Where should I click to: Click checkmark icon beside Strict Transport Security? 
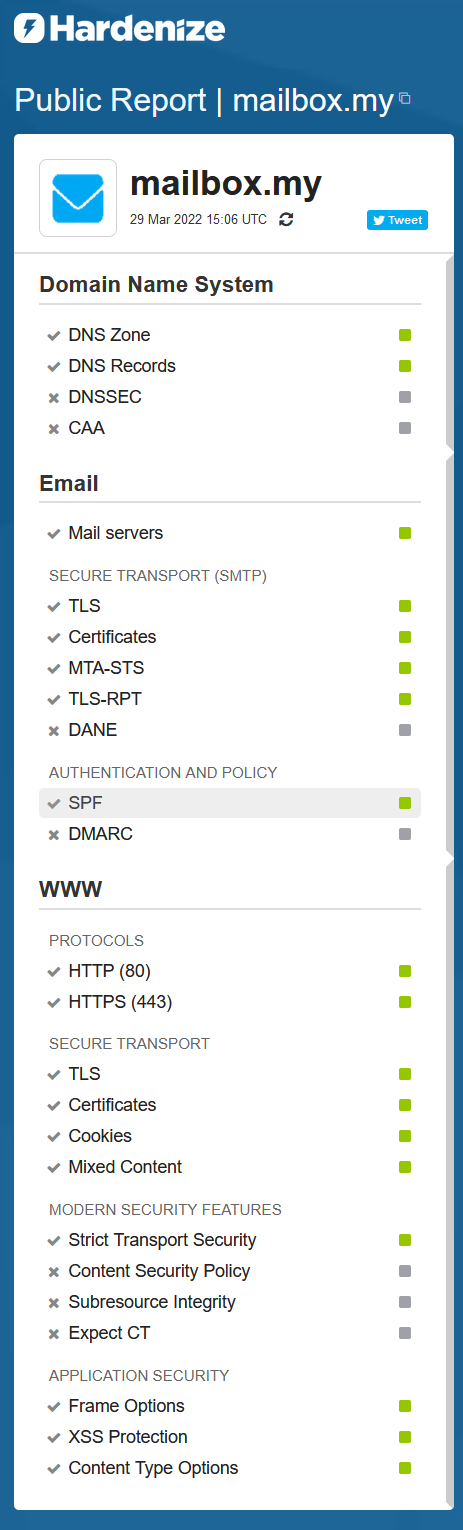[54, 1240]
